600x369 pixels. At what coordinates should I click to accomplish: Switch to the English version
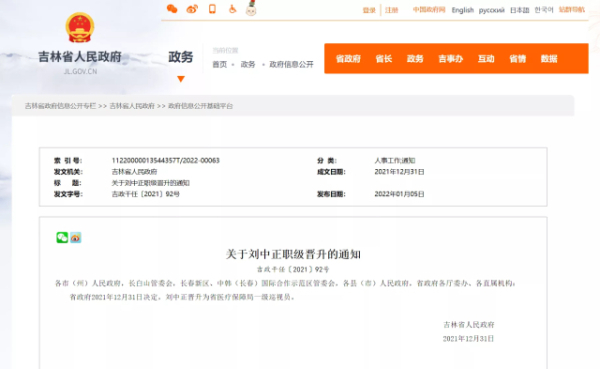(x=463, y=10)
